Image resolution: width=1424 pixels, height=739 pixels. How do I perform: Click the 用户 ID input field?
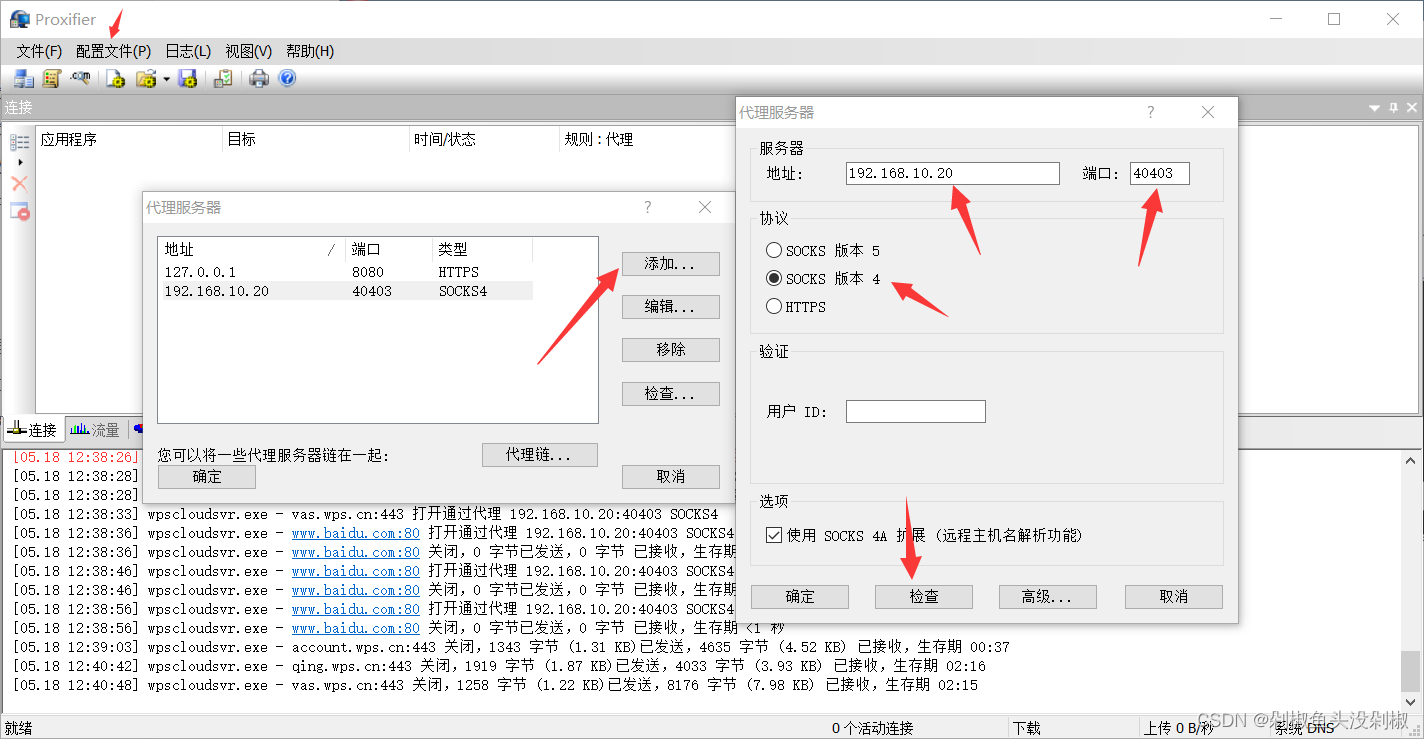point(916,411)
